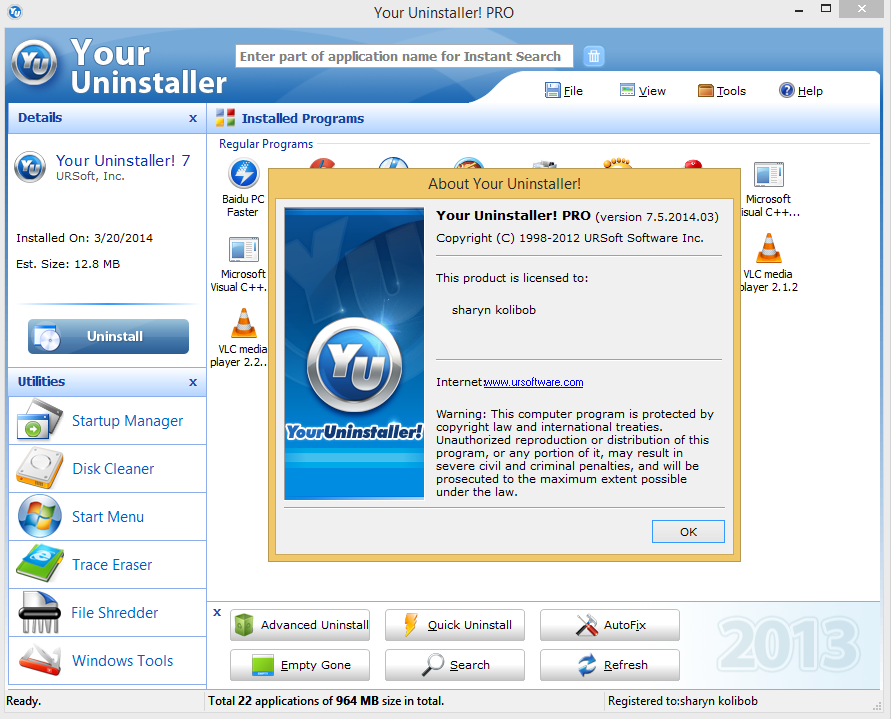Click the AutoFix button
Viewport: 891px width, 719px height.
coord(610,625)
